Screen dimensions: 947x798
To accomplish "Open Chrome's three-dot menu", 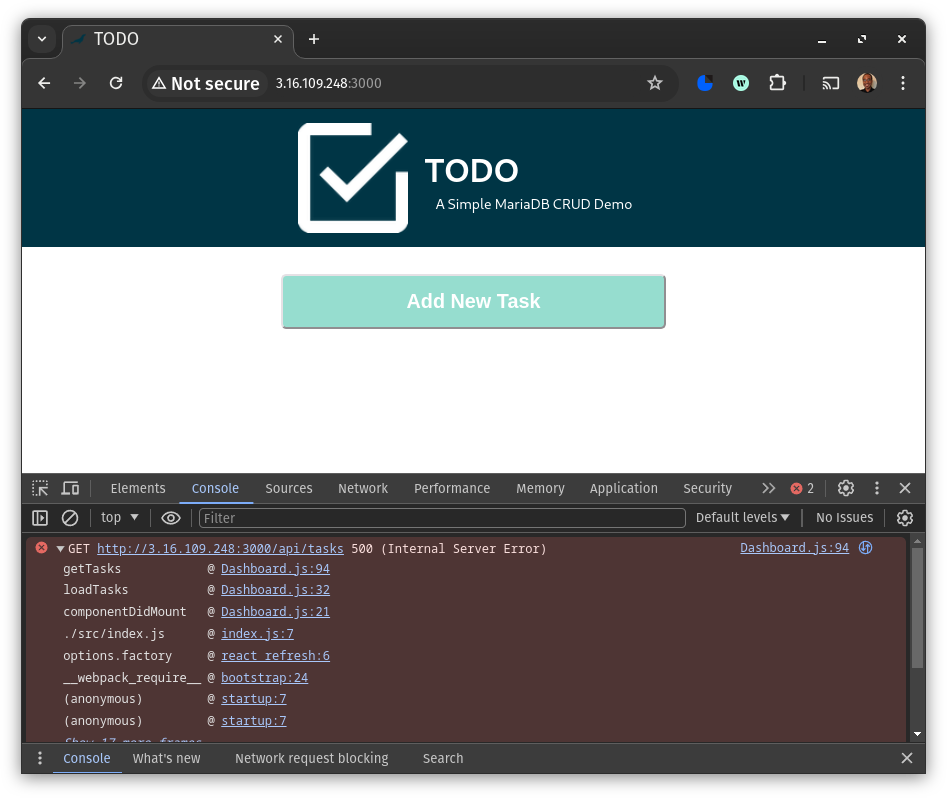I will point(903,83).
